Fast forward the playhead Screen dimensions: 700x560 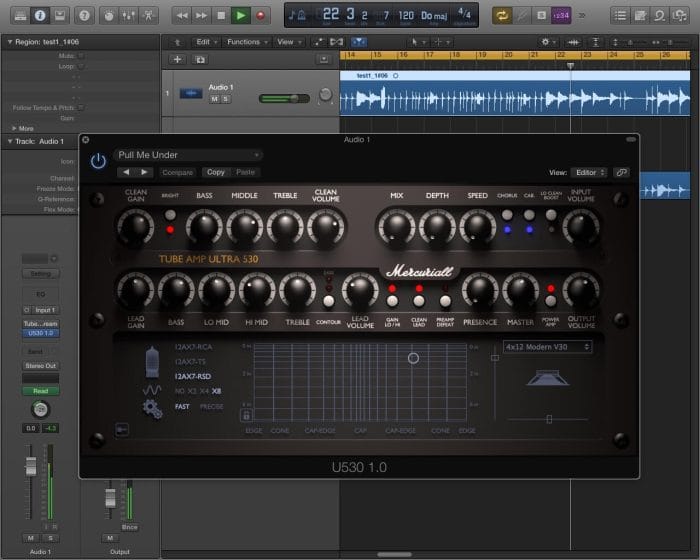[201, 16]
